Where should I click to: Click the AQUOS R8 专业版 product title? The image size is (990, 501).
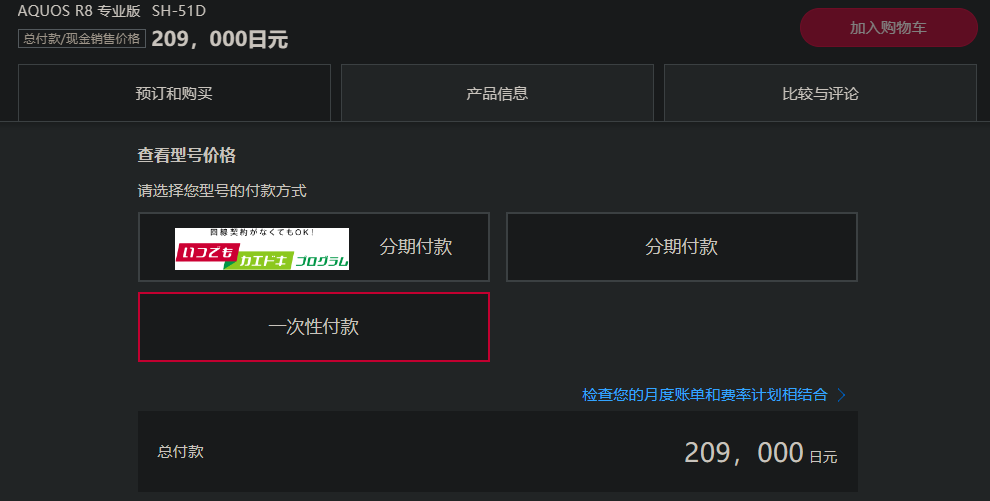[x=79, y=11]
